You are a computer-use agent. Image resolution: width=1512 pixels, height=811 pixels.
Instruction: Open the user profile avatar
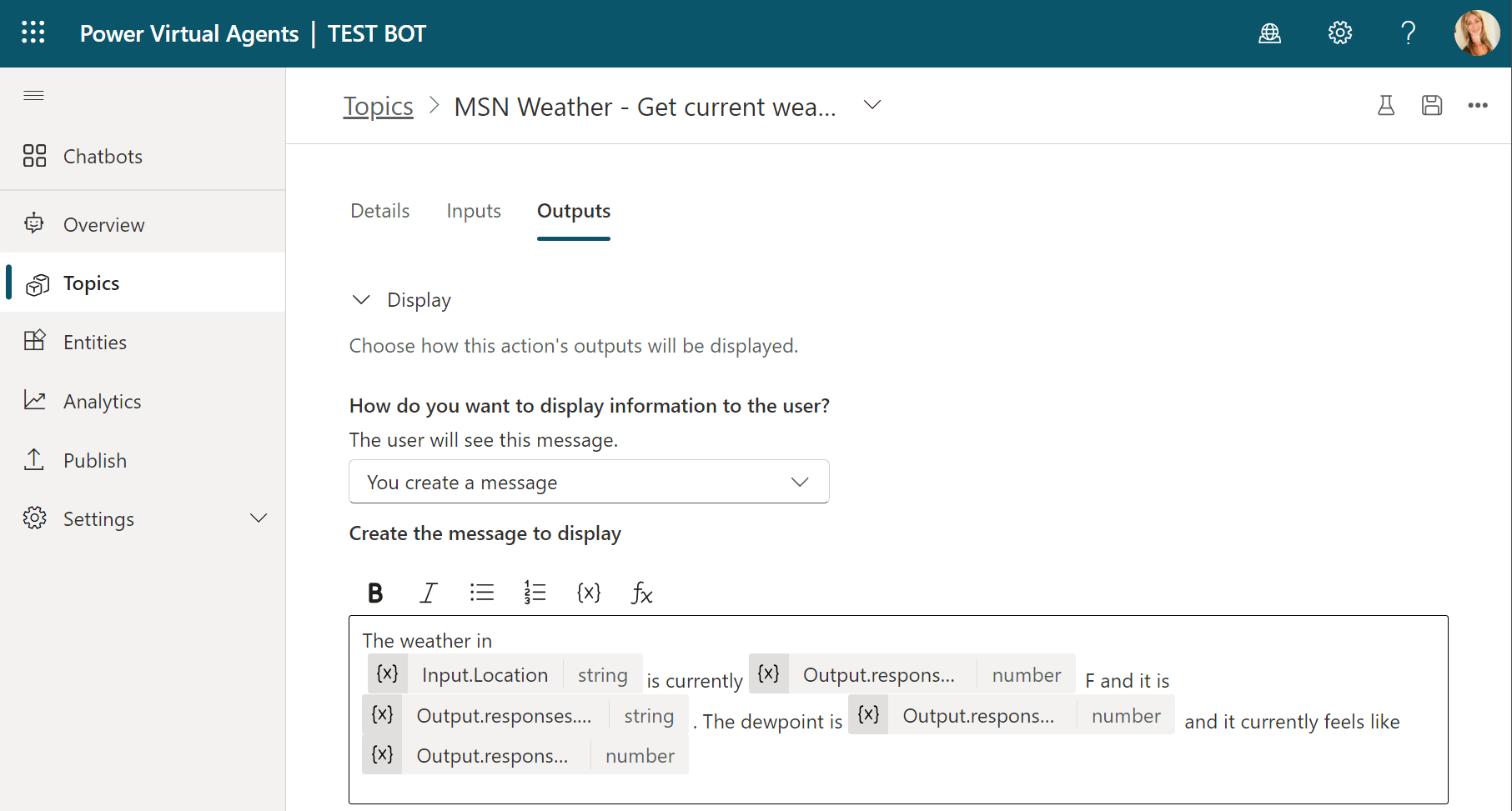[x=1477, y=33]
